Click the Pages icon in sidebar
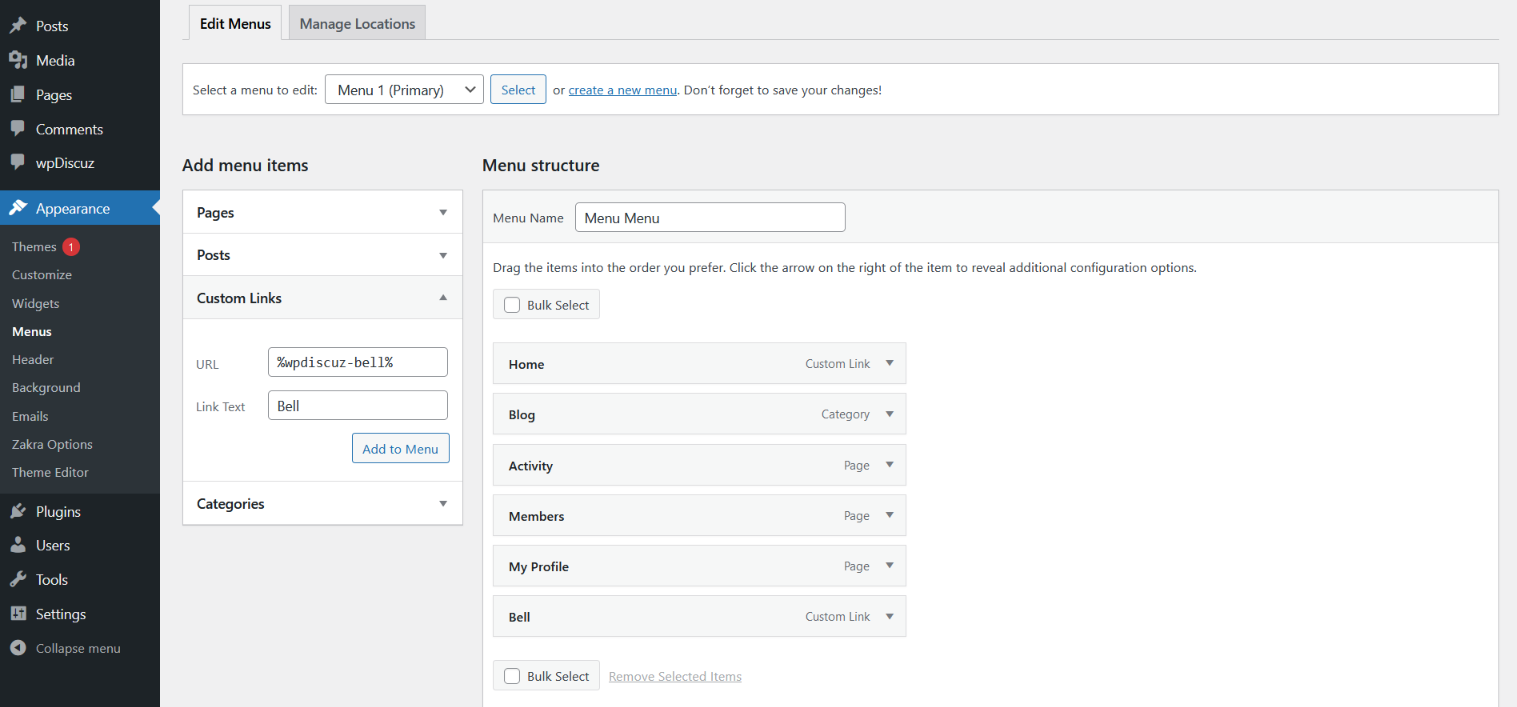This screenshot has width=1517, height=707. (18, 95)
